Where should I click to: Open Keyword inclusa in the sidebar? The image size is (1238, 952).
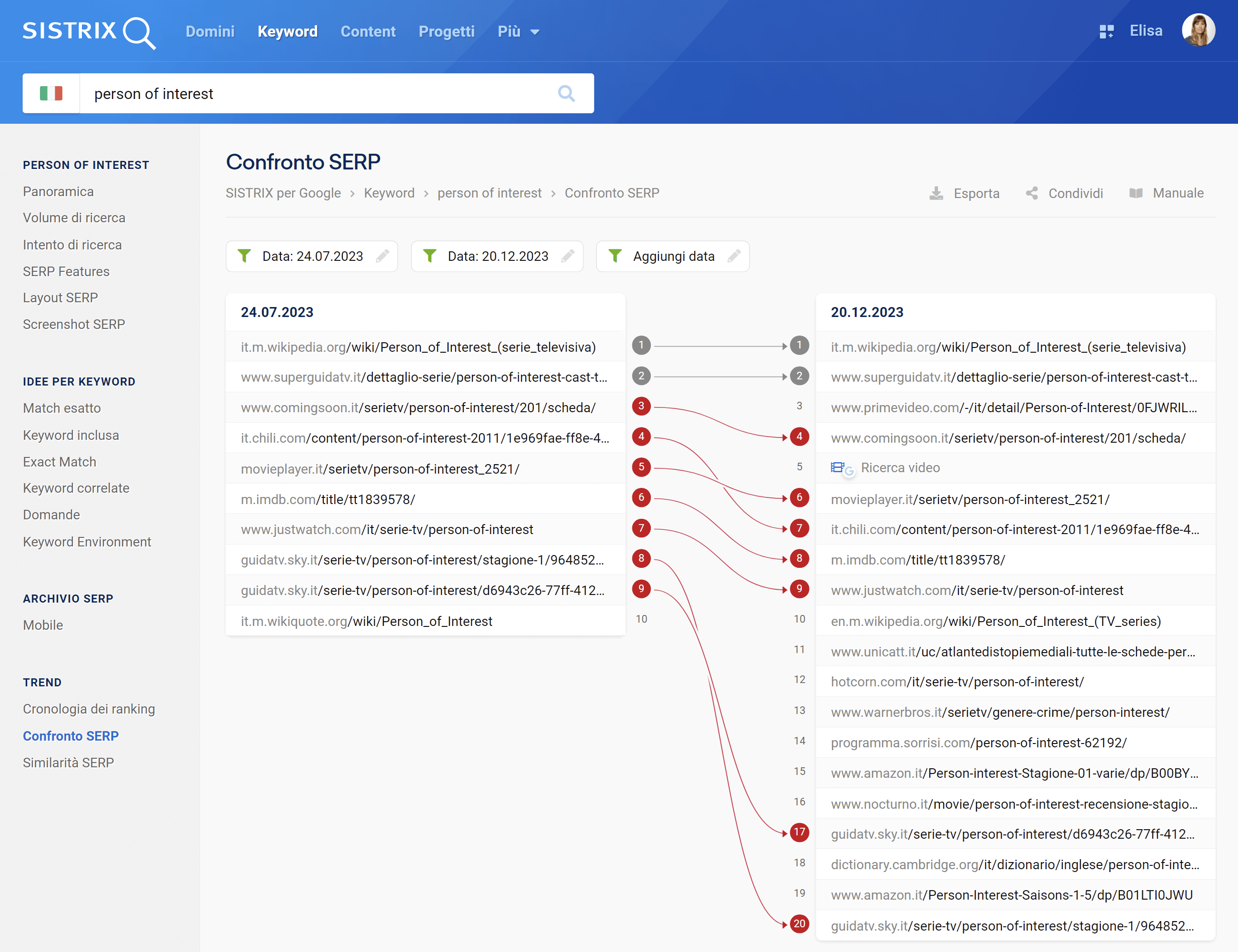click(x=71, y=435)
